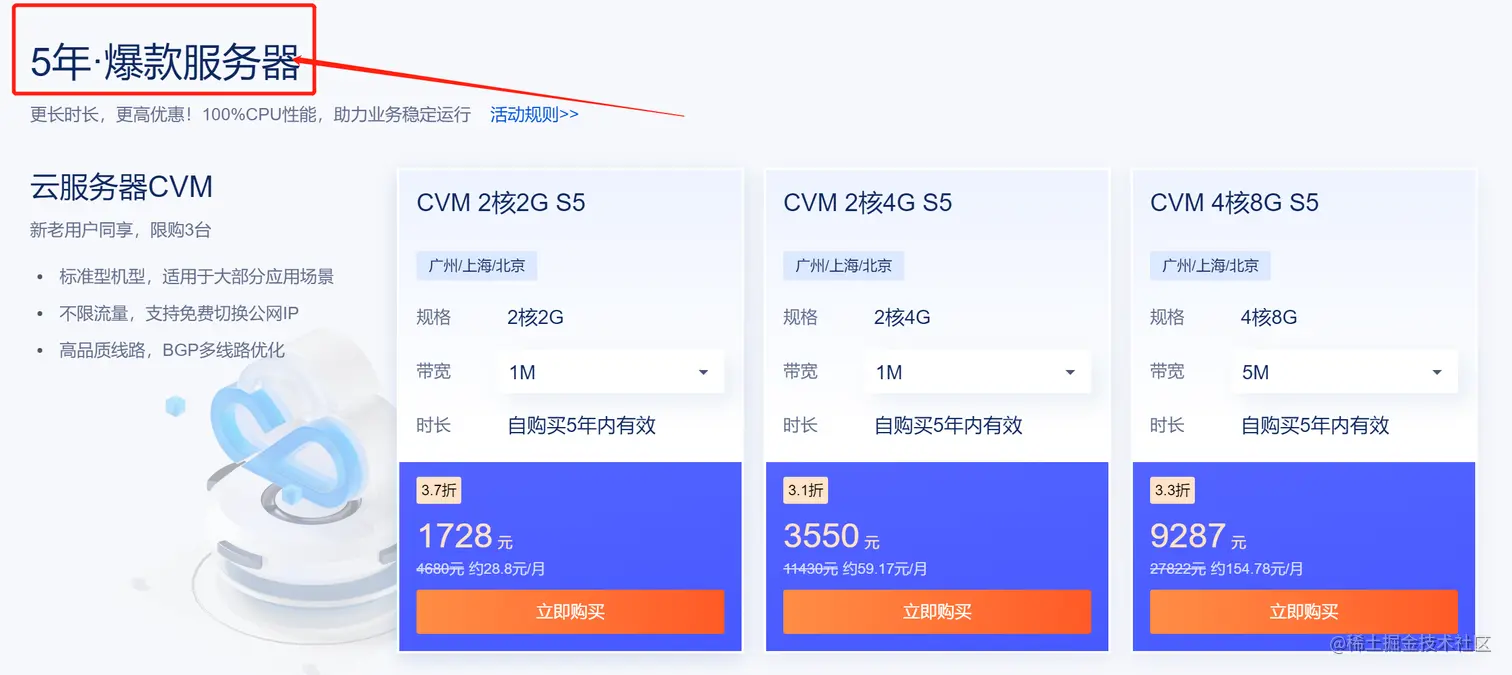
Task: Click the CVM 4核8G S5 card title
Action: tap(1235, 203)
